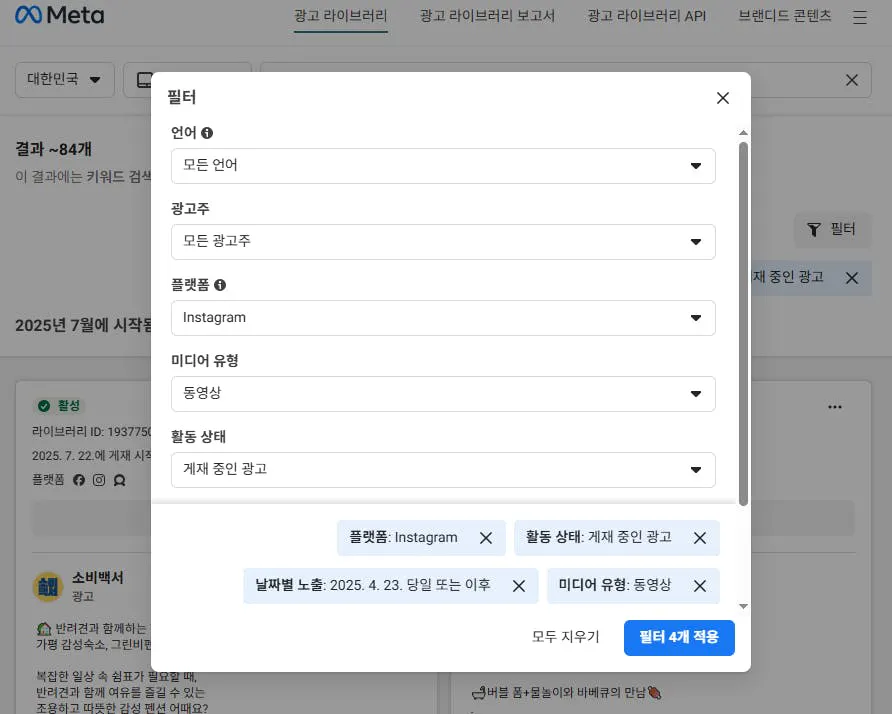This screenshot has width=892, height=714.
Task: Remove the 활동 상태: 게재 중인 광고 chip
Action: pyautogui.click(x=700, y=538)
